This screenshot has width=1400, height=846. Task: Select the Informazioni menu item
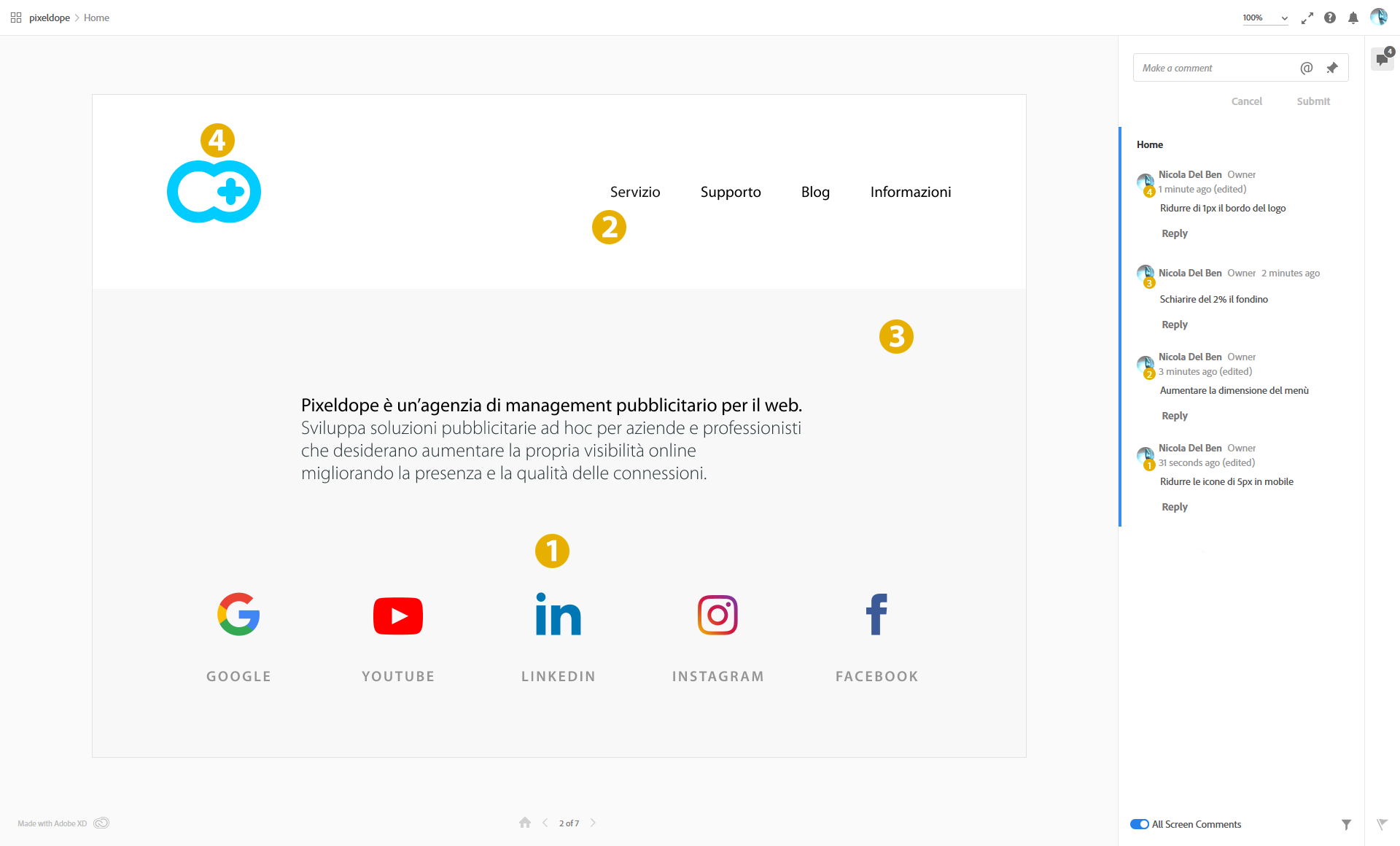pyautogui.click(x=911, y=192)
